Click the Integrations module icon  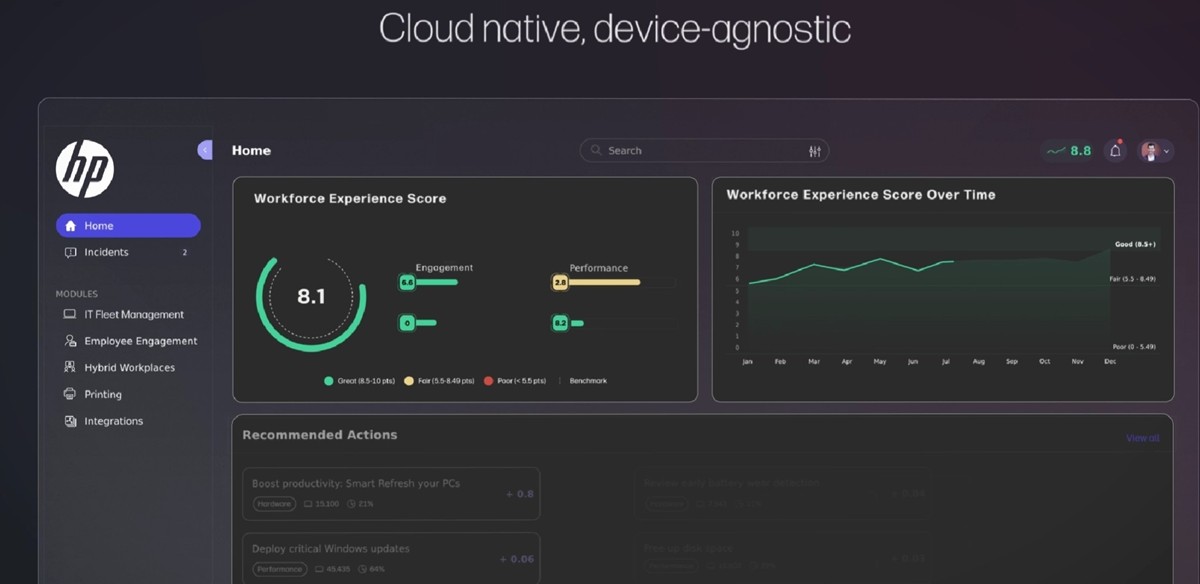point(70,422)
